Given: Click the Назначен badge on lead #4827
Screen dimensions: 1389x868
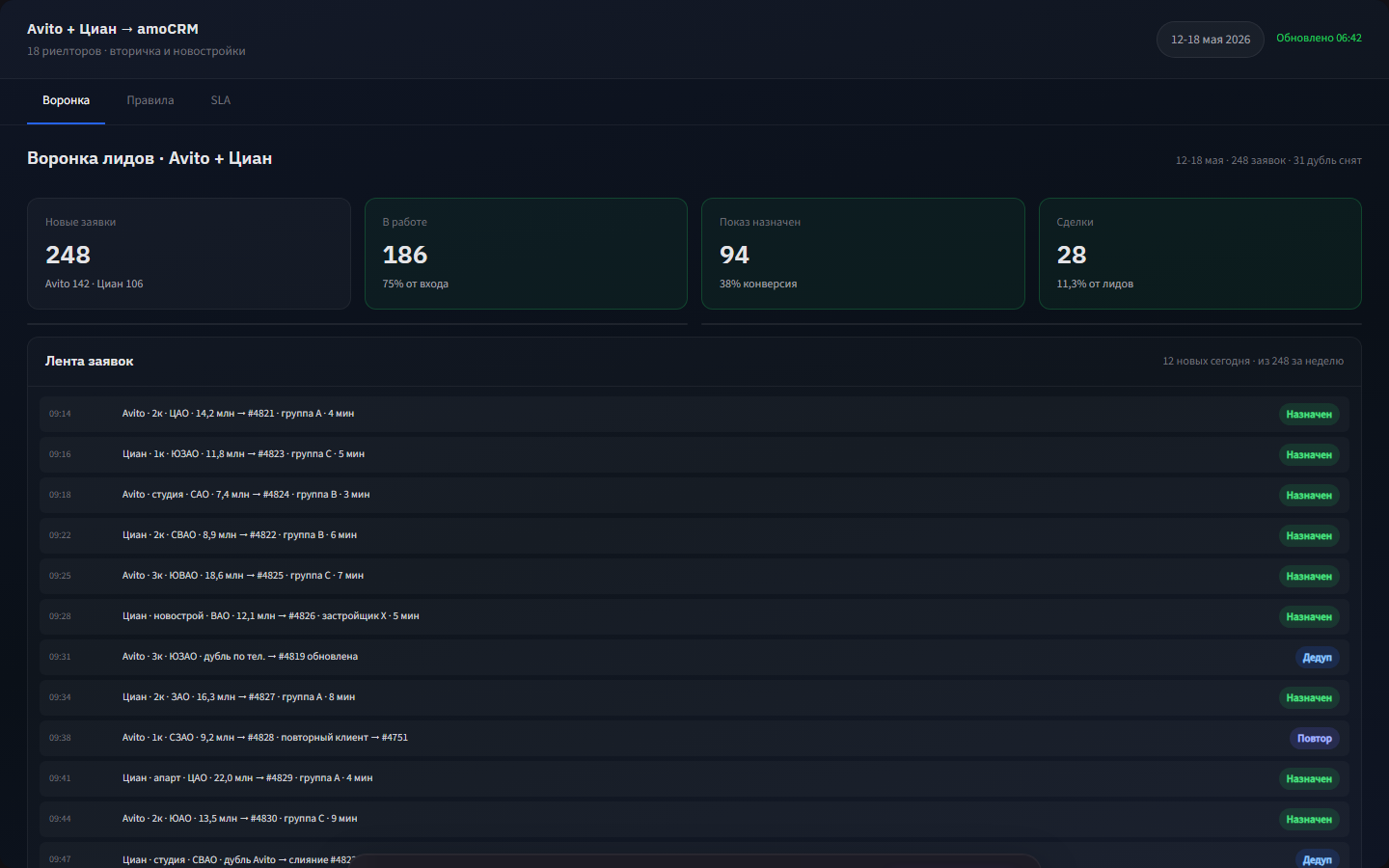Looking at the screenshot, I should 1309,698.
